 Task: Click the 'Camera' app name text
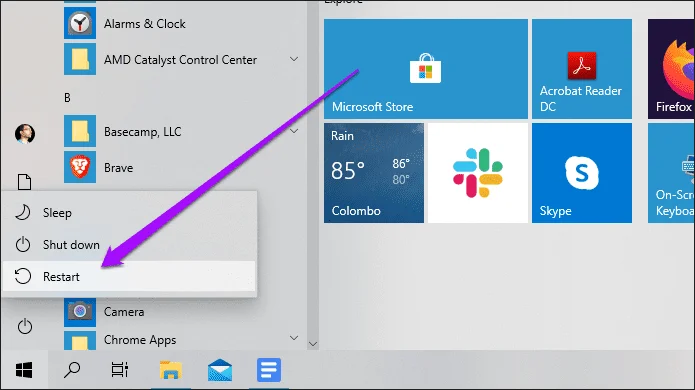[124, 312]
